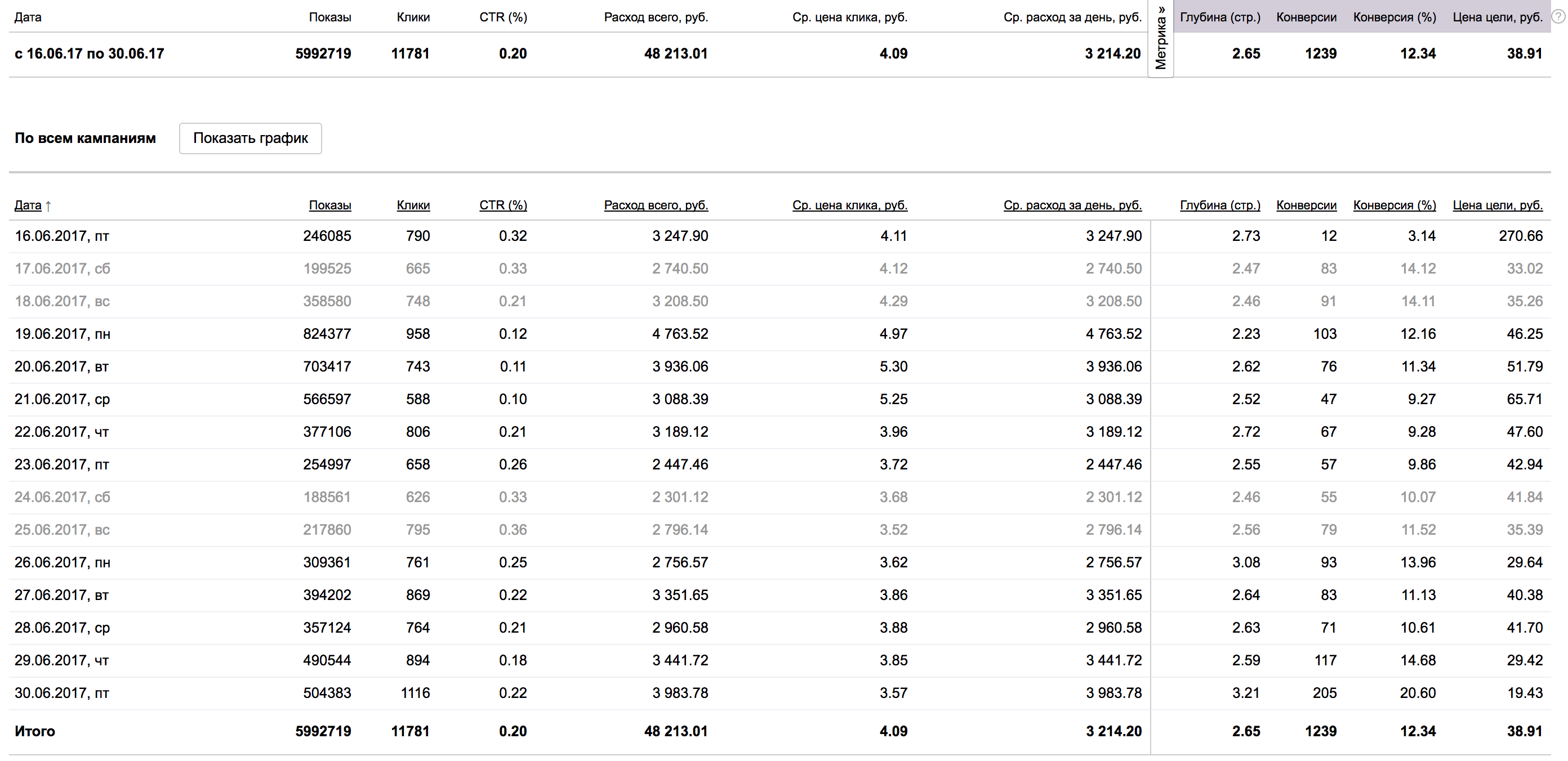
Task: Sort by Ср. цена клика, руб. header
Action: point(849,205)
